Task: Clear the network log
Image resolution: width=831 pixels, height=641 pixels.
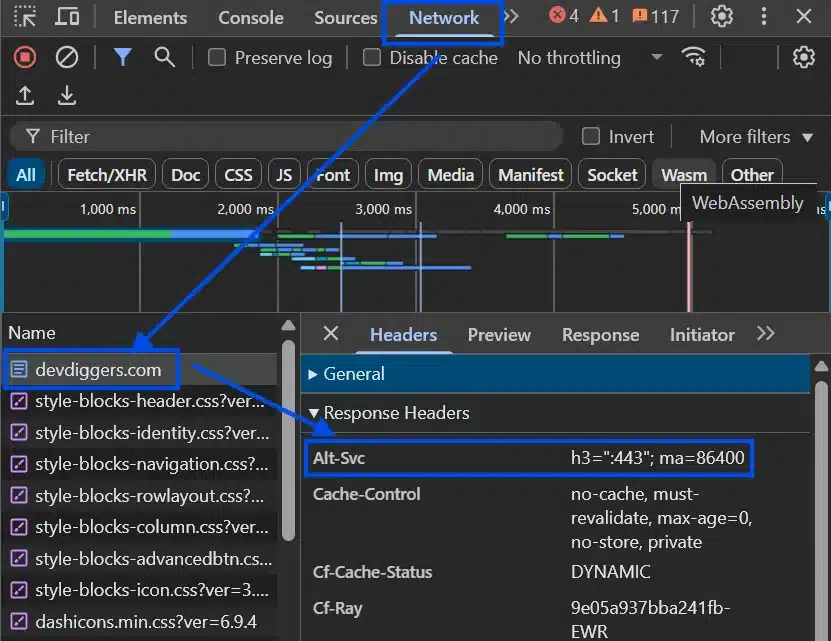Action: [67, 57]
